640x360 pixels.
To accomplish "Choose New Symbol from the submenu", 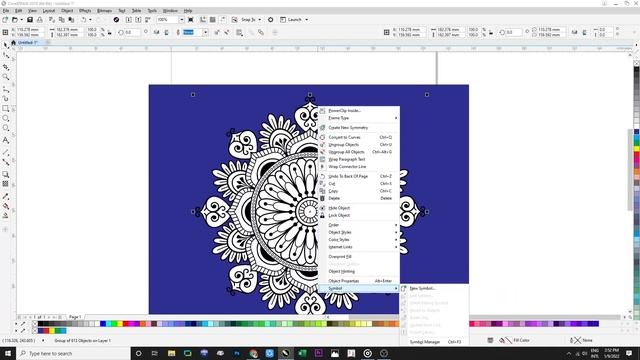I will coord(434,288).
